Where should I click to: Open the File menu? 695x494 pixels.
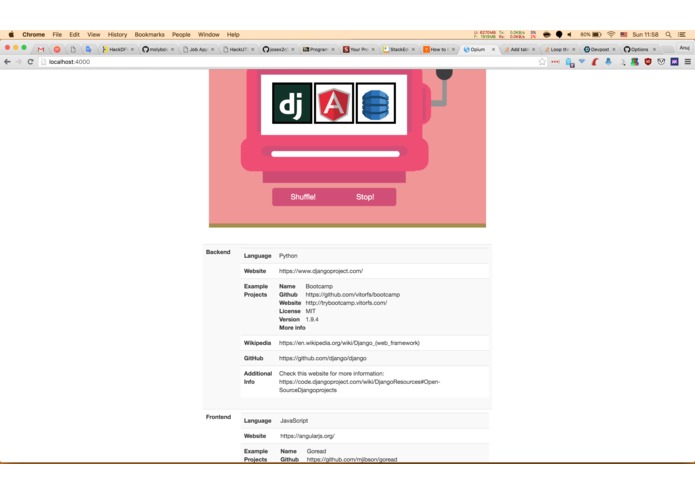pos(57,35)
